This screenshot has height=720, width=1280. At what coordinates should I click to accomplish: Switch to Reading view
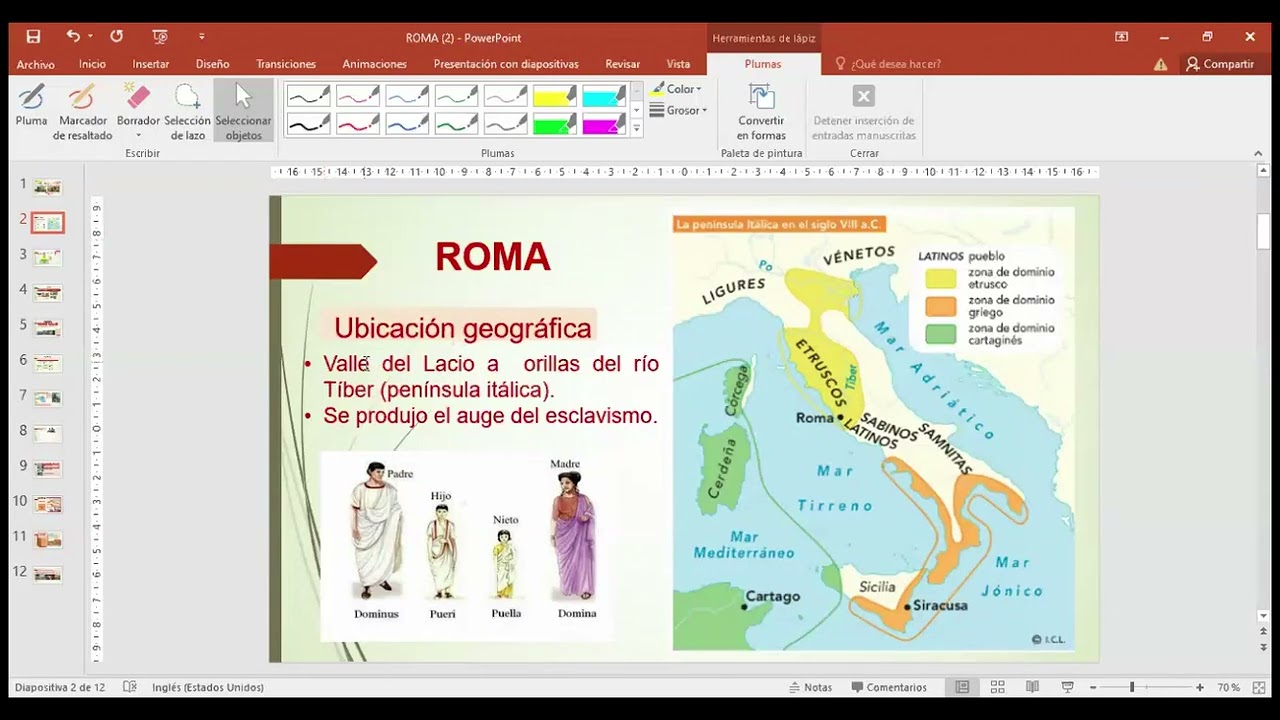click(x=1032, y=687)
